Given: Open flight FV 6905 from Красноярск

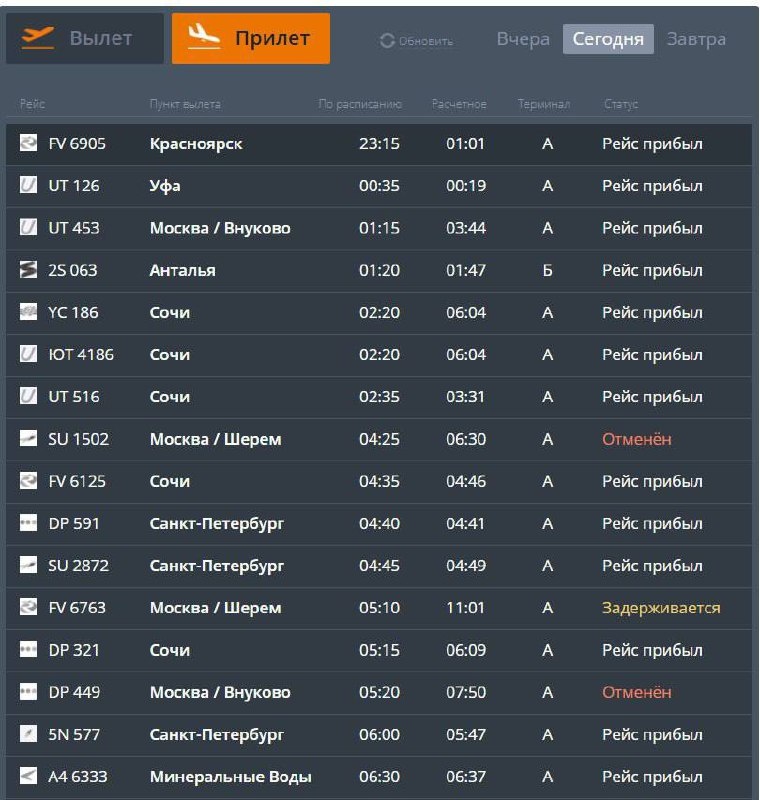Looking at the screenshot, I should point(379,144).
